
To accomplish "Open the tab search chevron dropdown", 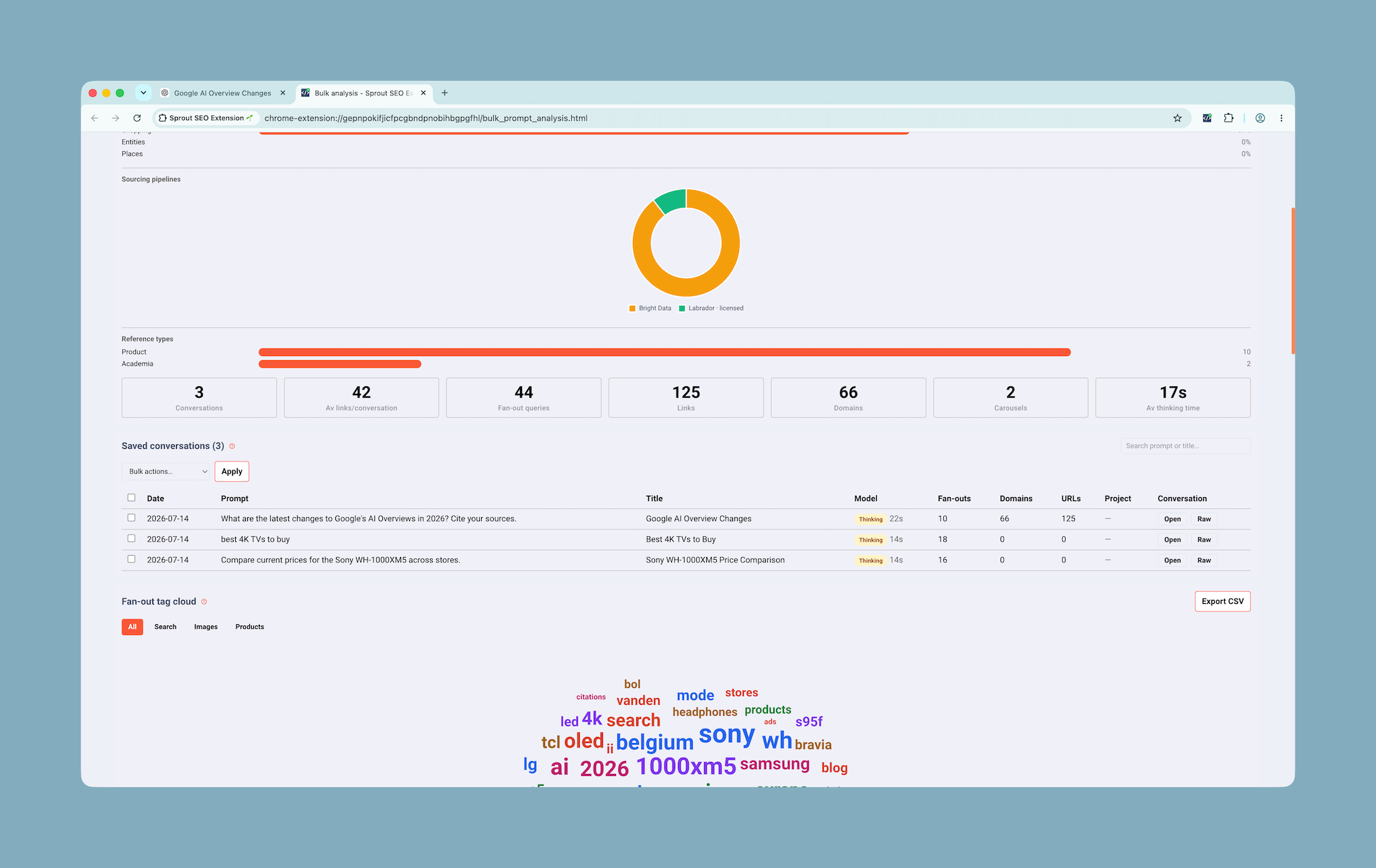I will click(143, 93).
